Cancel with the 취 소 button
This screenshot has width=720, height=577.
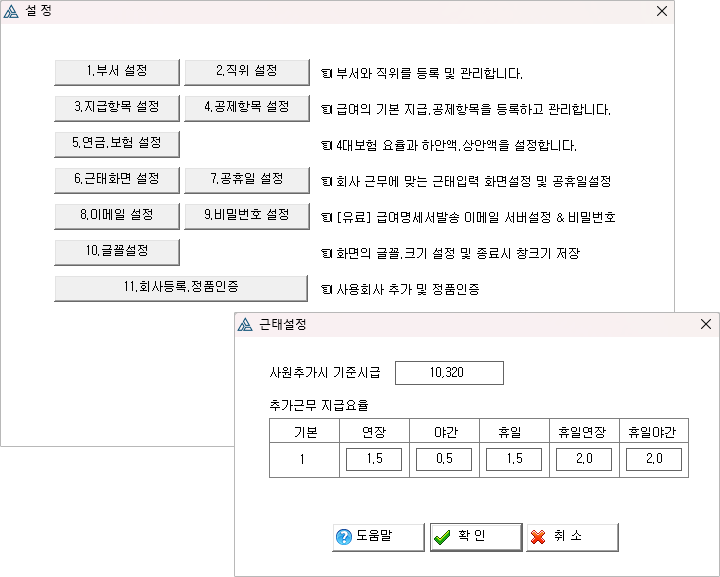tap(572, 537)
